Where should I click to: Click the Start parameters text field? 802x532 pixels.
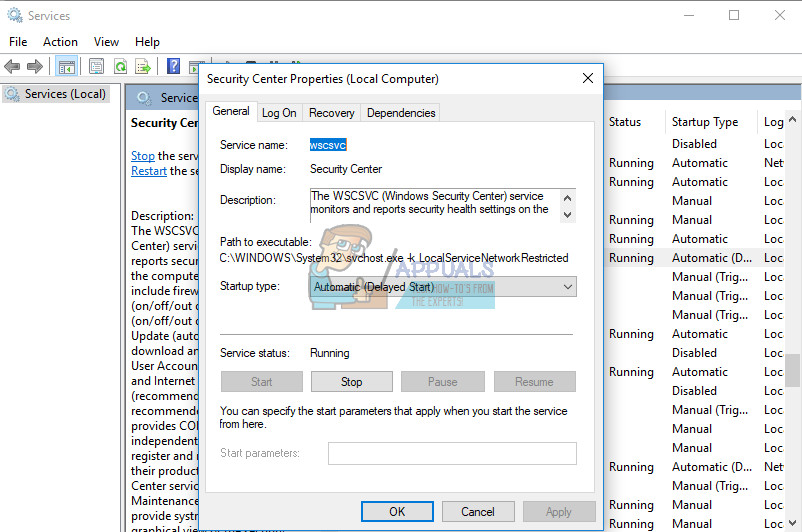tap(452, 453)
